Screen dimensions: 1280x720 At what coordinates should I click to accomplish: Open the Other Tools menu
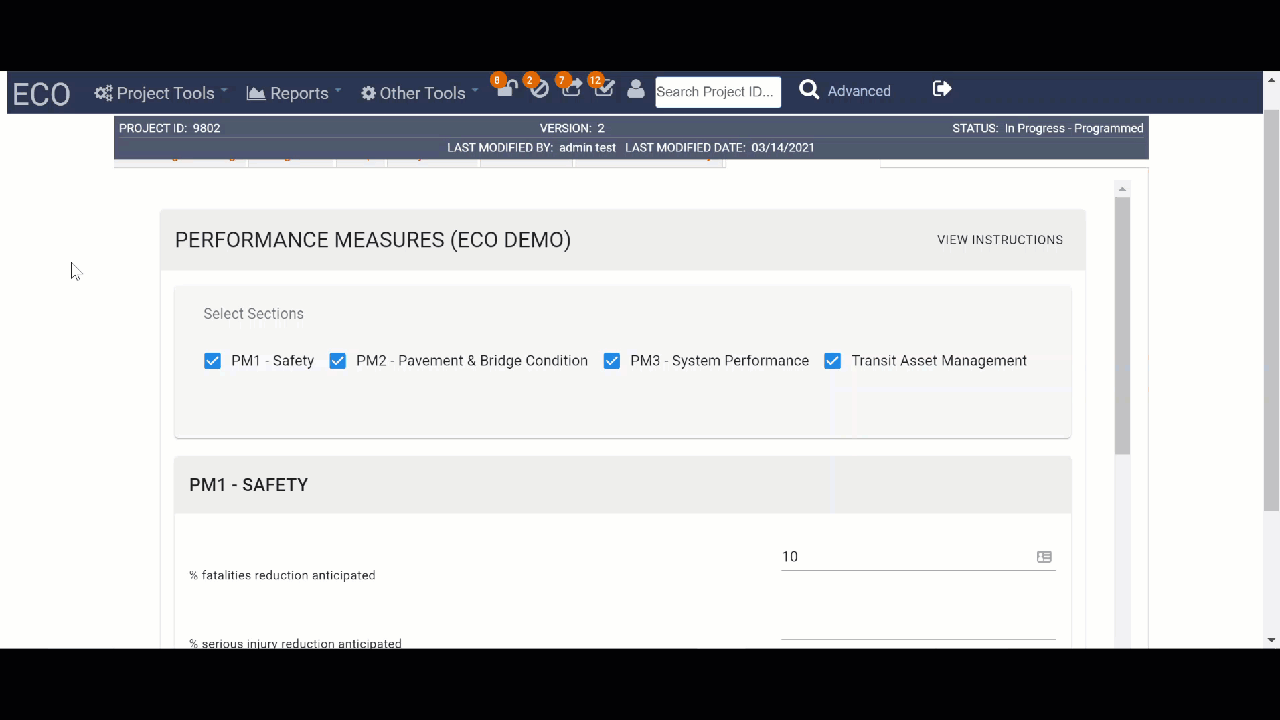point(420,93)
